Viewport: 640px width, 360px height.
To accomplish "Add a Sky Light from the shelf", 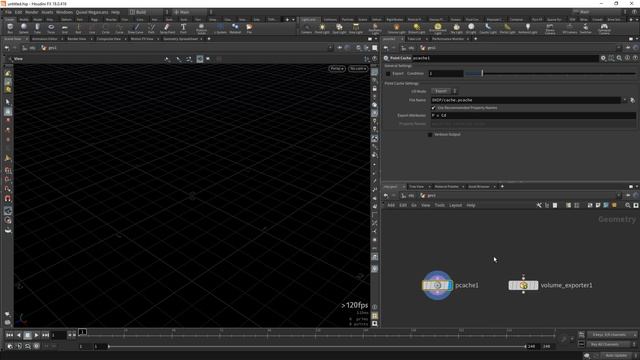I will point(457,28).
